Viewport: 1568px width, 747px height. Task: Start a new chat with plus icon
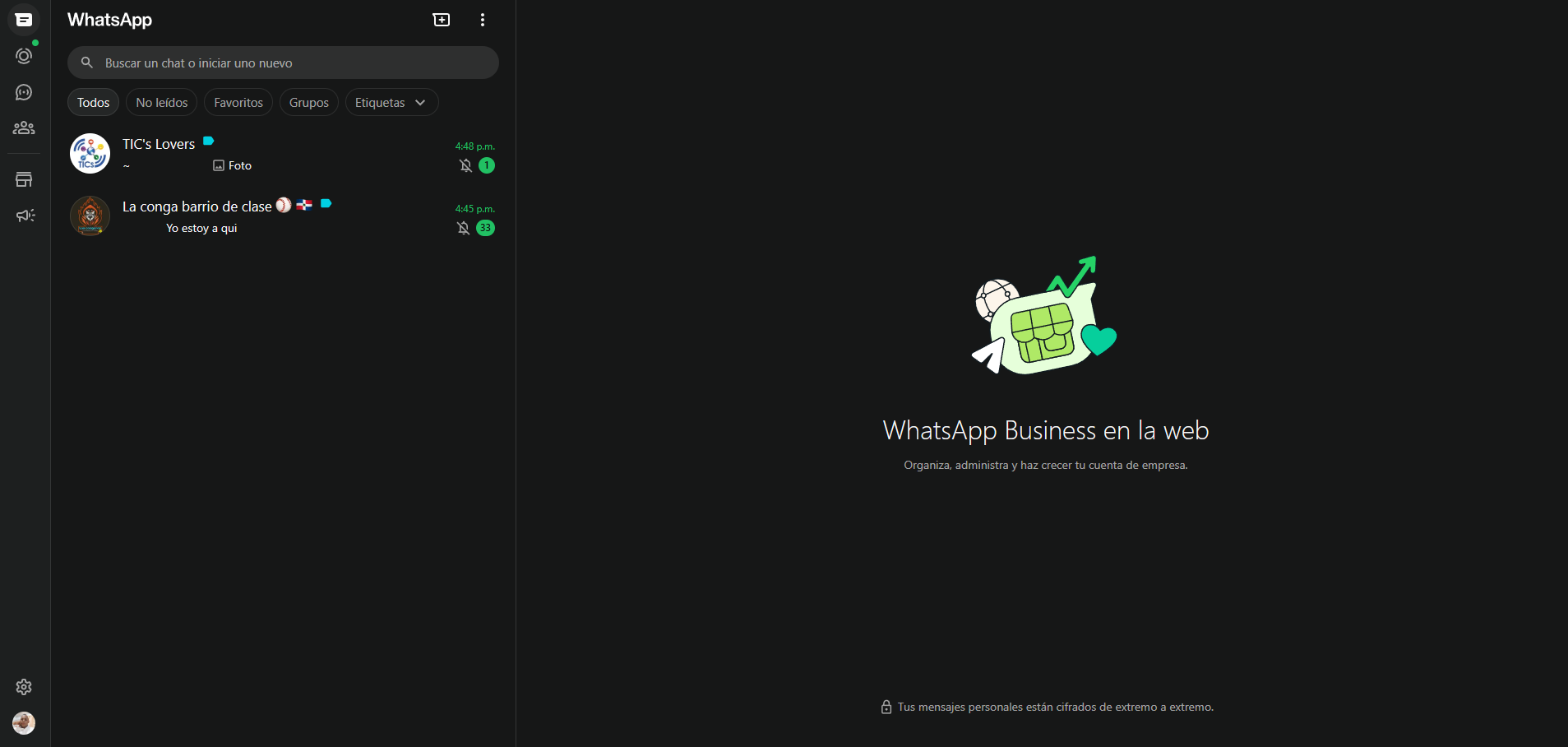[442, 20]
